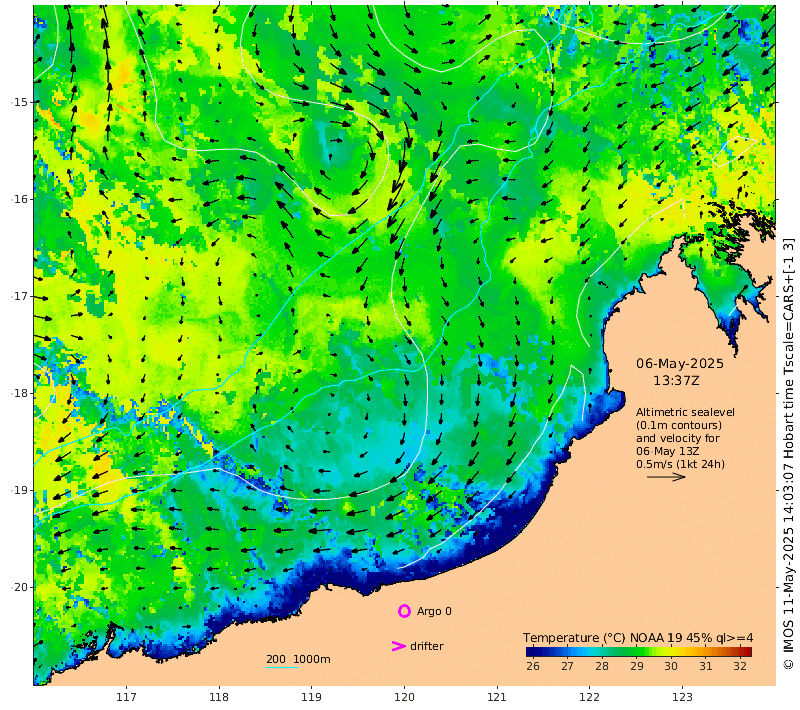Viewport: 800px width, 710px height.
Task: Click the magenta drifter arrow legend marker
Action: 398,646
